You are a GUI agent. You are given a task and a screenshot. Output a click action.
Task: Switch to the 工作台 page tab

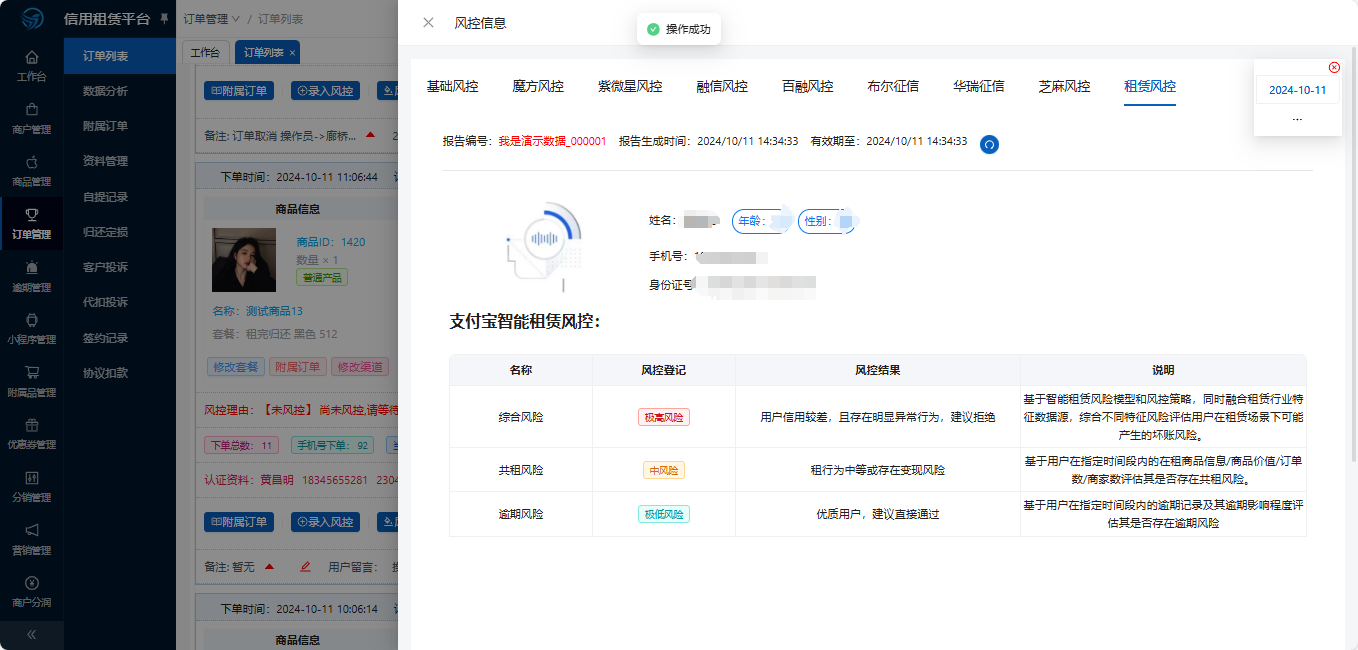(205, 53)
